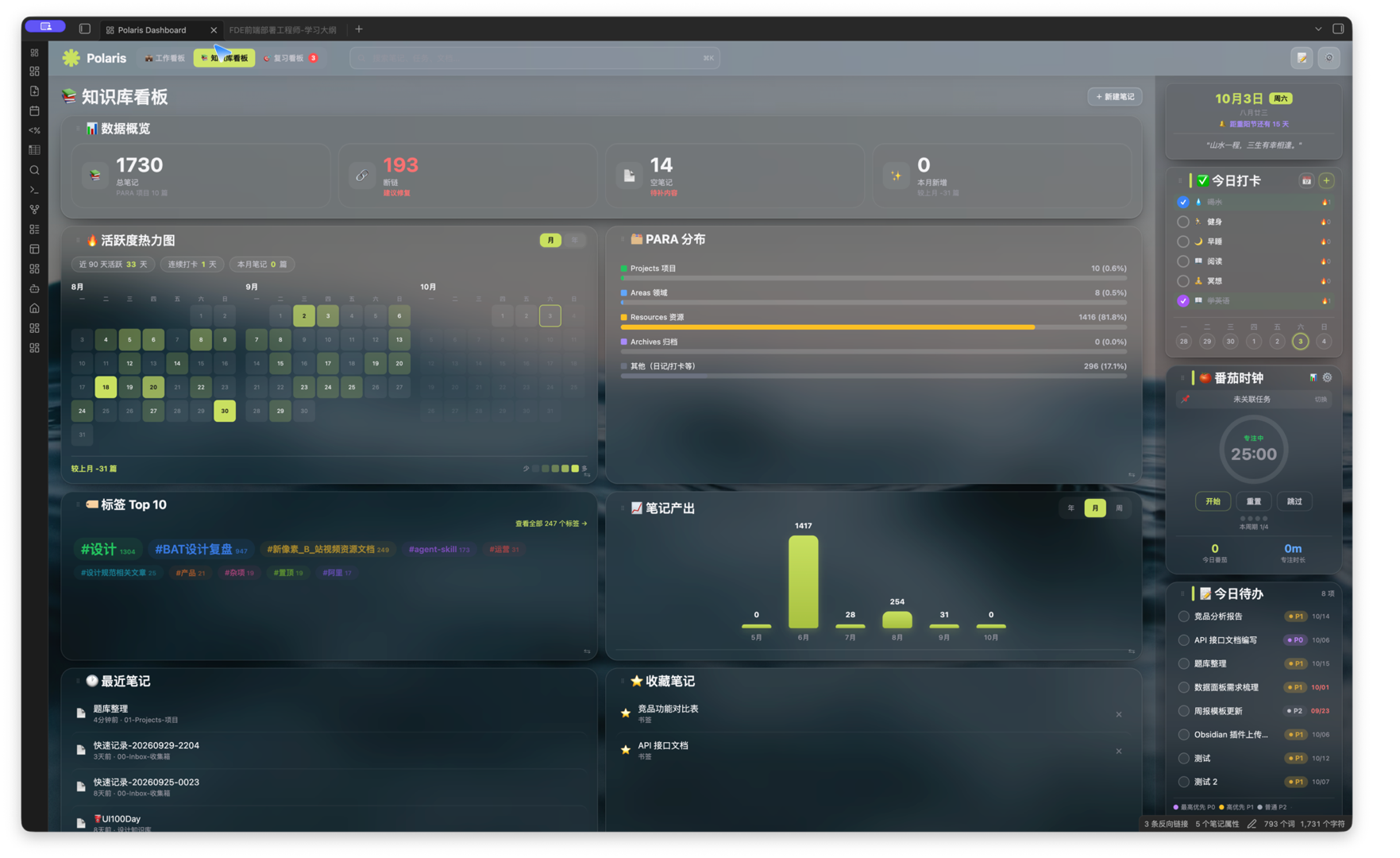Click the Polaris snowflake logo
The width and height of the screenshot is (1400, 858).
[71, 58]
